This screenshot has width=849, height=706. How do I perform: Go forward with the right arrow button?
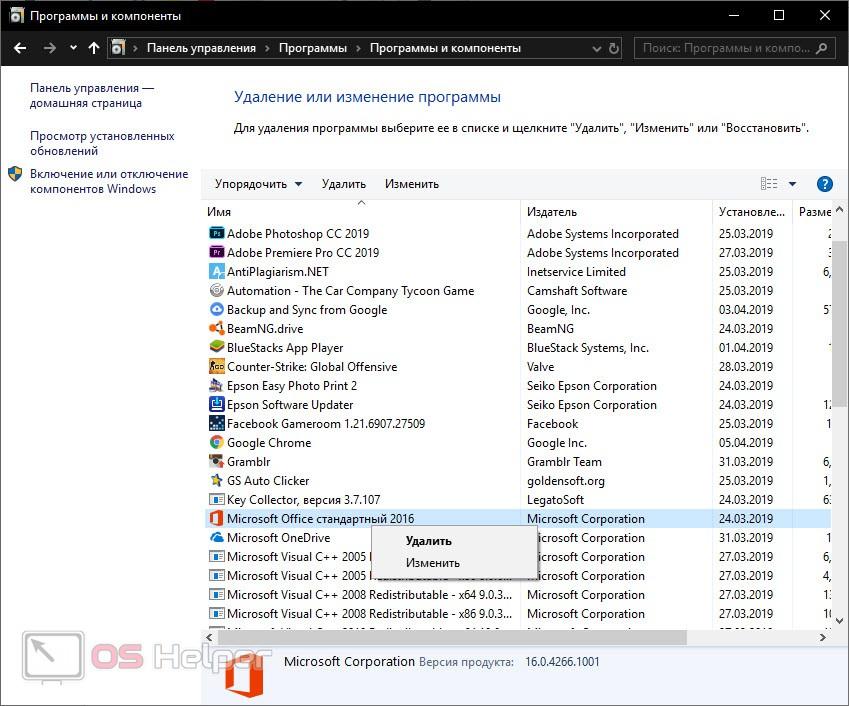click(x=50, y=48)
